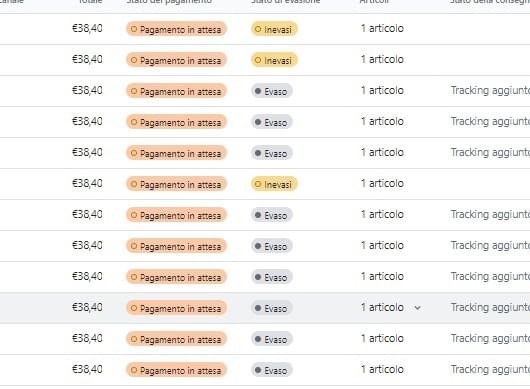Click the Articoli column header
530x389 pixels.
coord(374,2)
